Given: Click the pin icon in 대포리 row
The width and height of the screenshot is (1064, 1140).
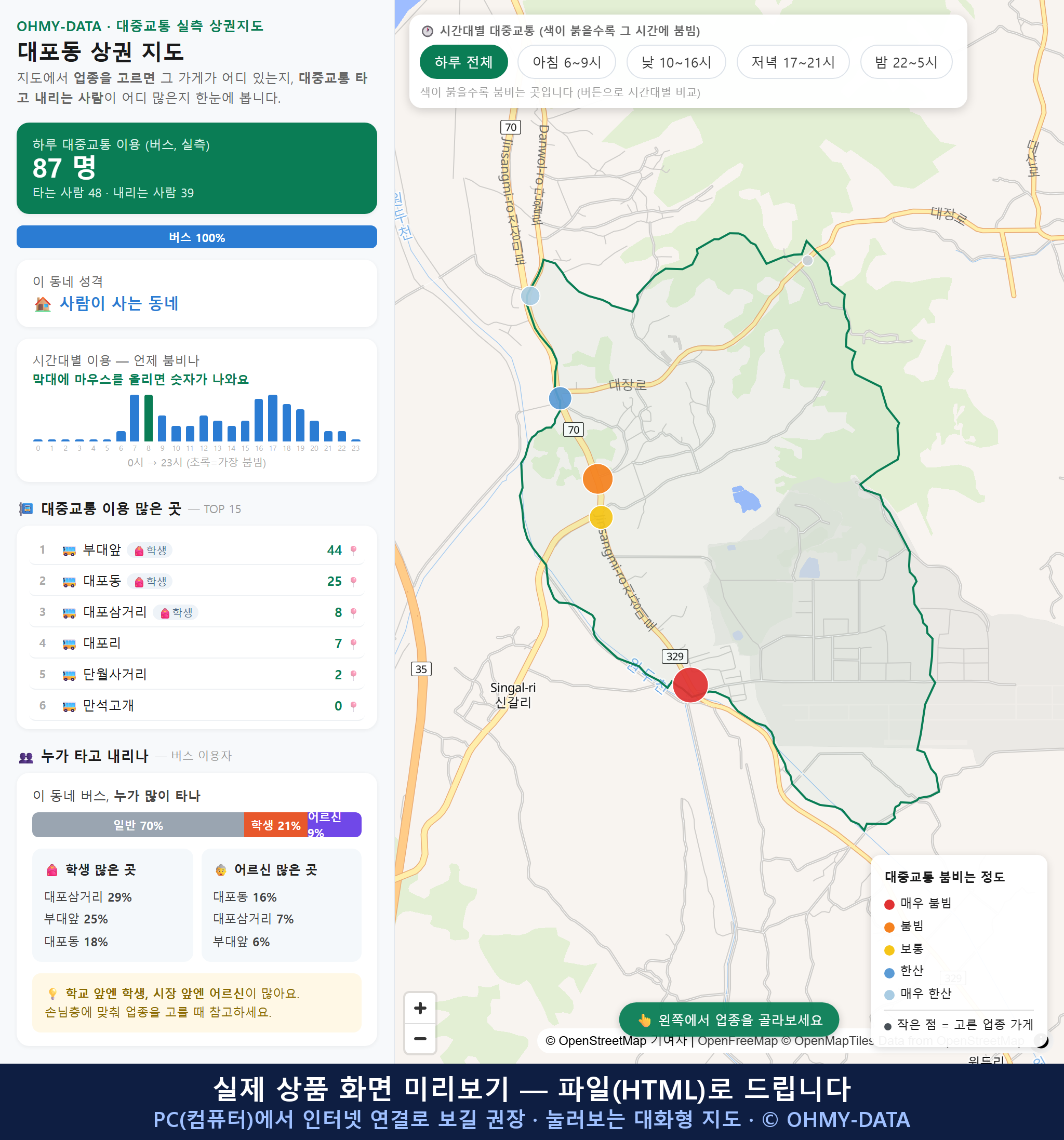Looking at the screenshot, I should click(353, 643).
